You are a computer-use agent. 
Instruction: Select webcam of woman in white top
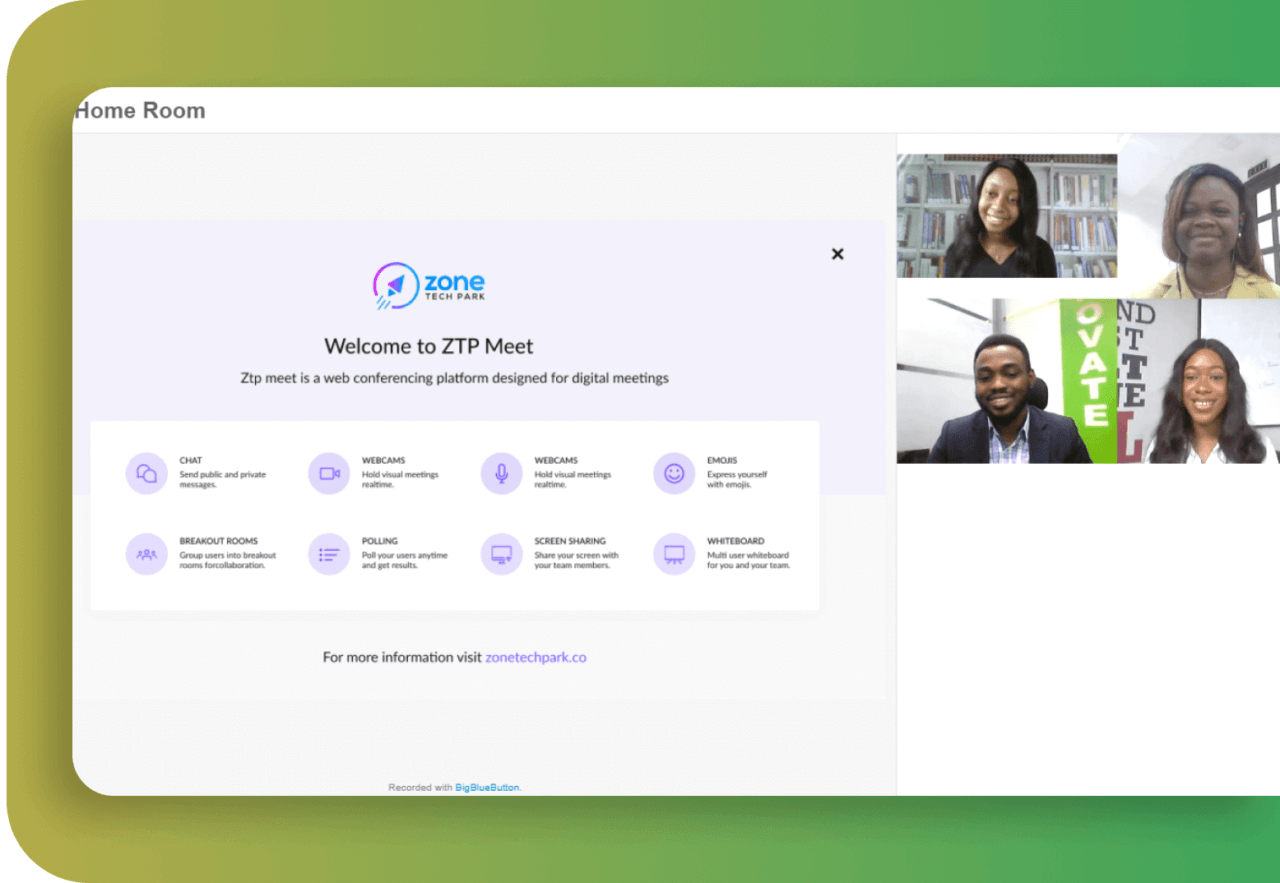[1198, 381]
